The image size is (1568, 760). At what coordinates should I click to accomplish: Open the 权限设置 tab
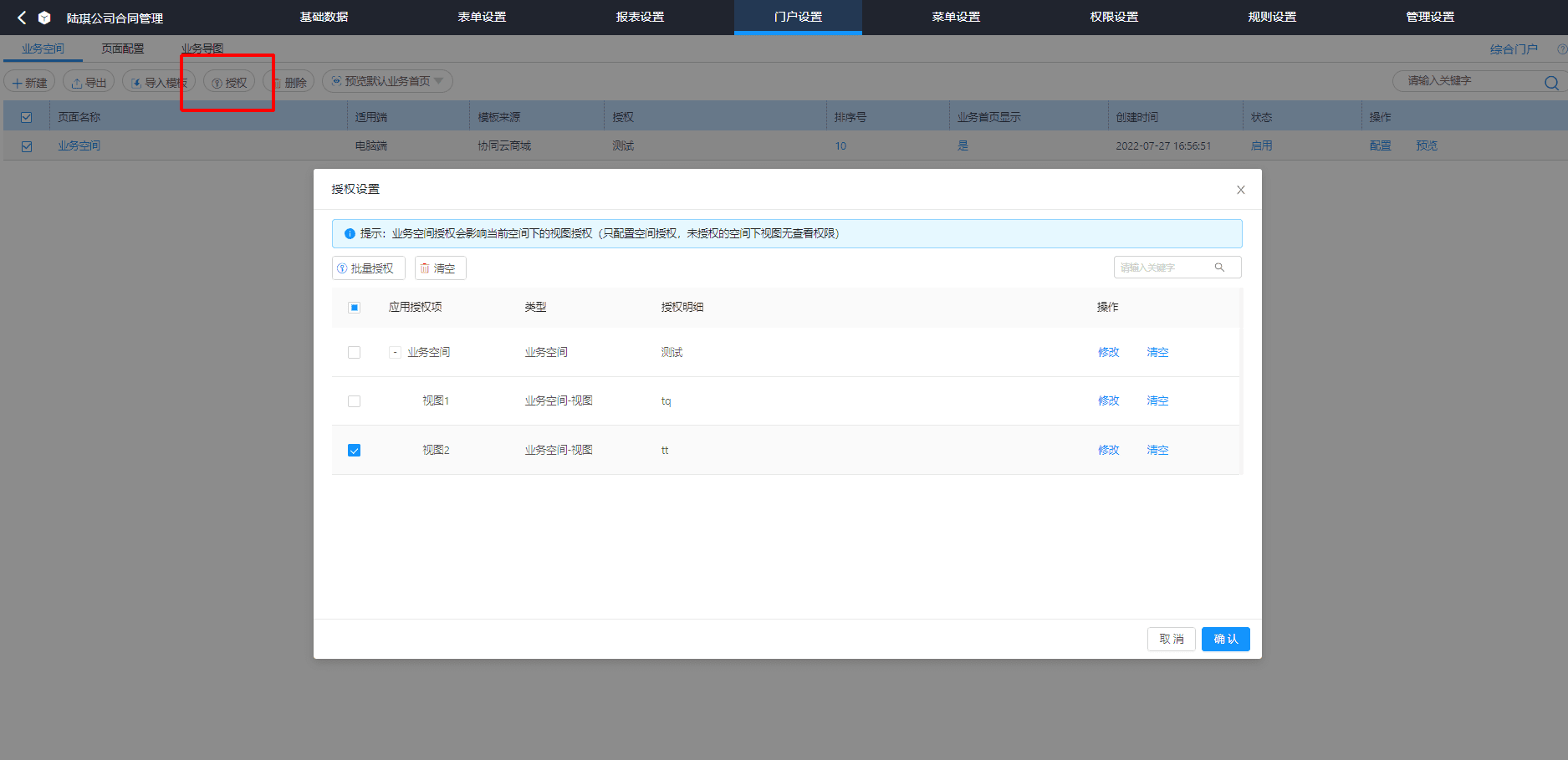[x=1115, y=17]
